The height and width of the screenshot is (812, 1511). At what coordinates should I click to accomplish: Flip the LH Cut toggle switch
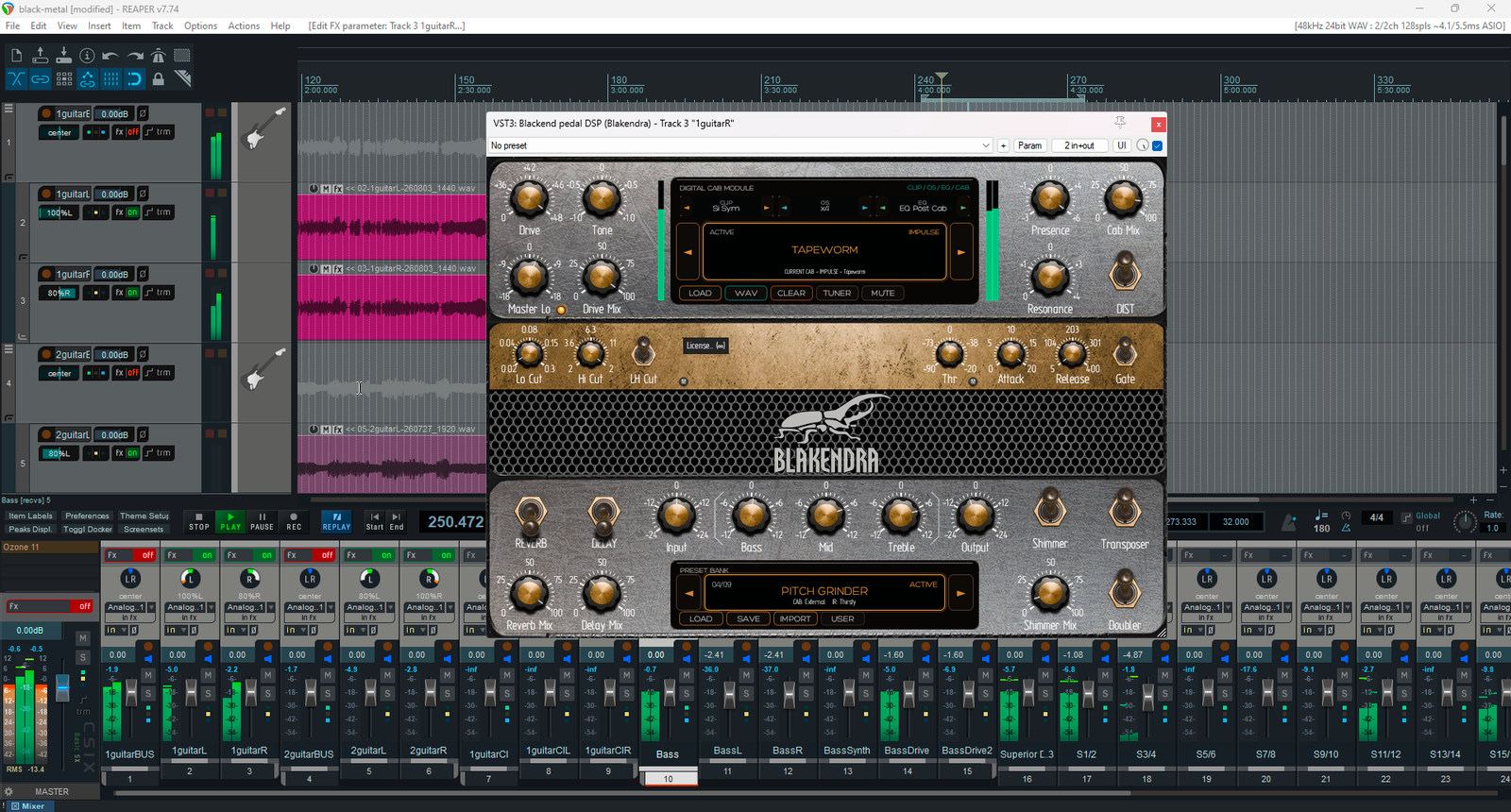642,351
